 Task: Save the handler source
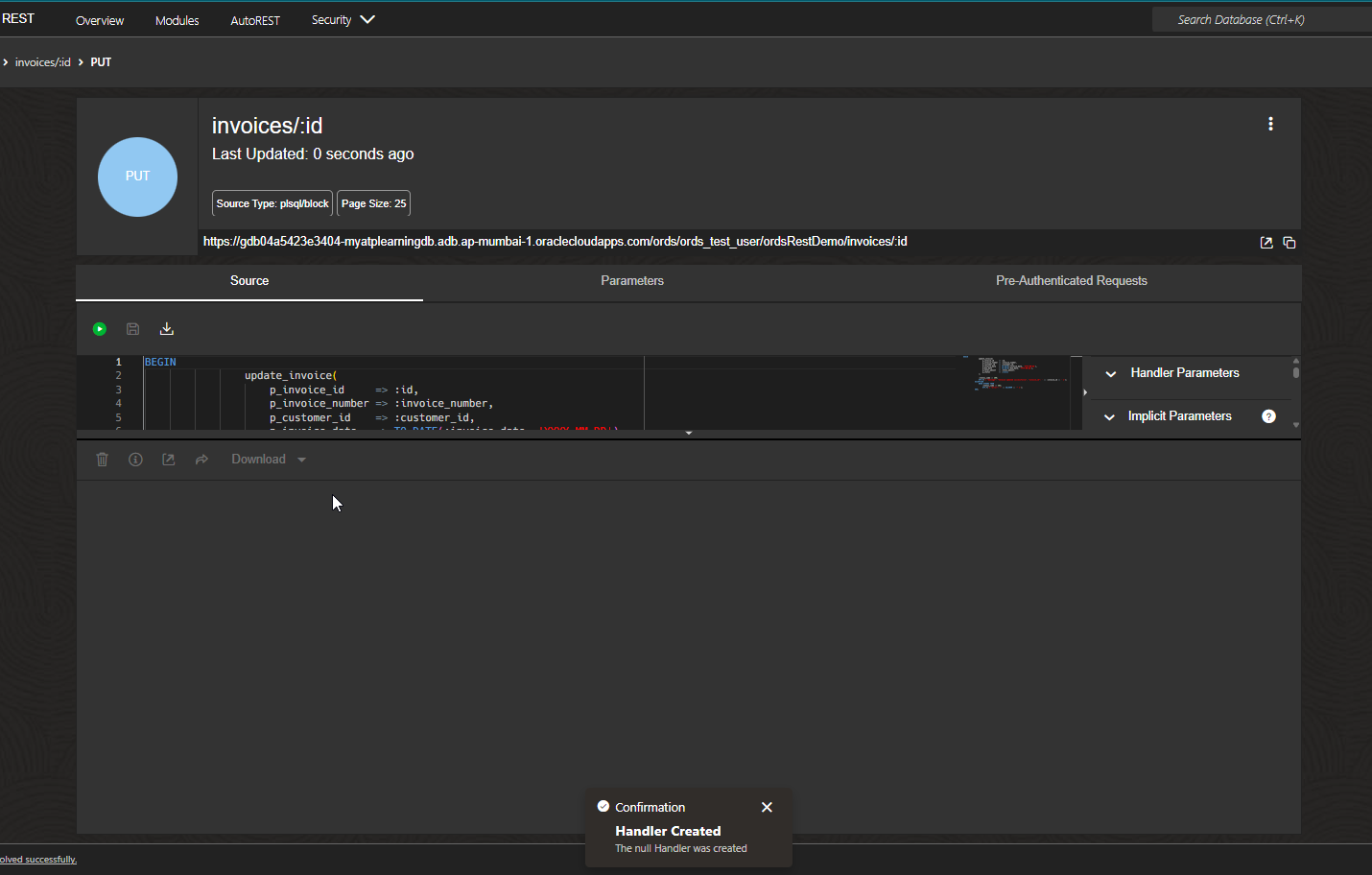(x=132, y=328)
